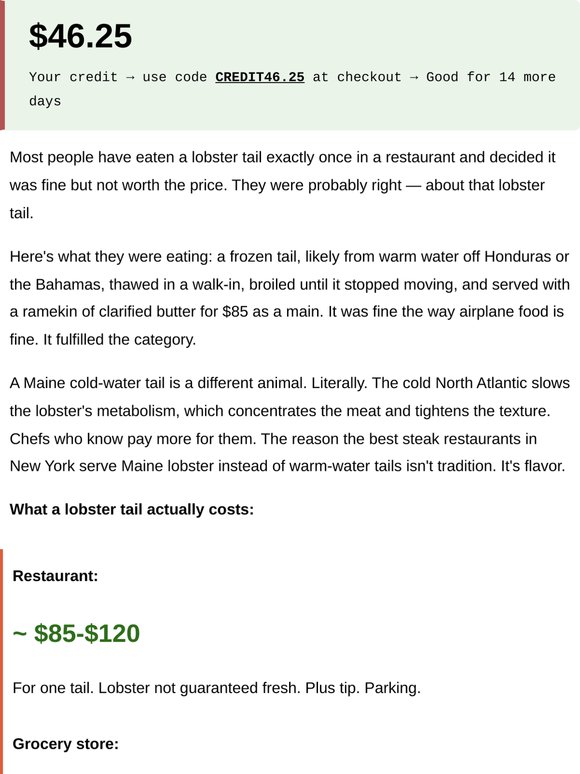Click the "Your credit" text in banner
Image resolution: width=580 pixels, height=774 pixels.
[x=73, y=77]
